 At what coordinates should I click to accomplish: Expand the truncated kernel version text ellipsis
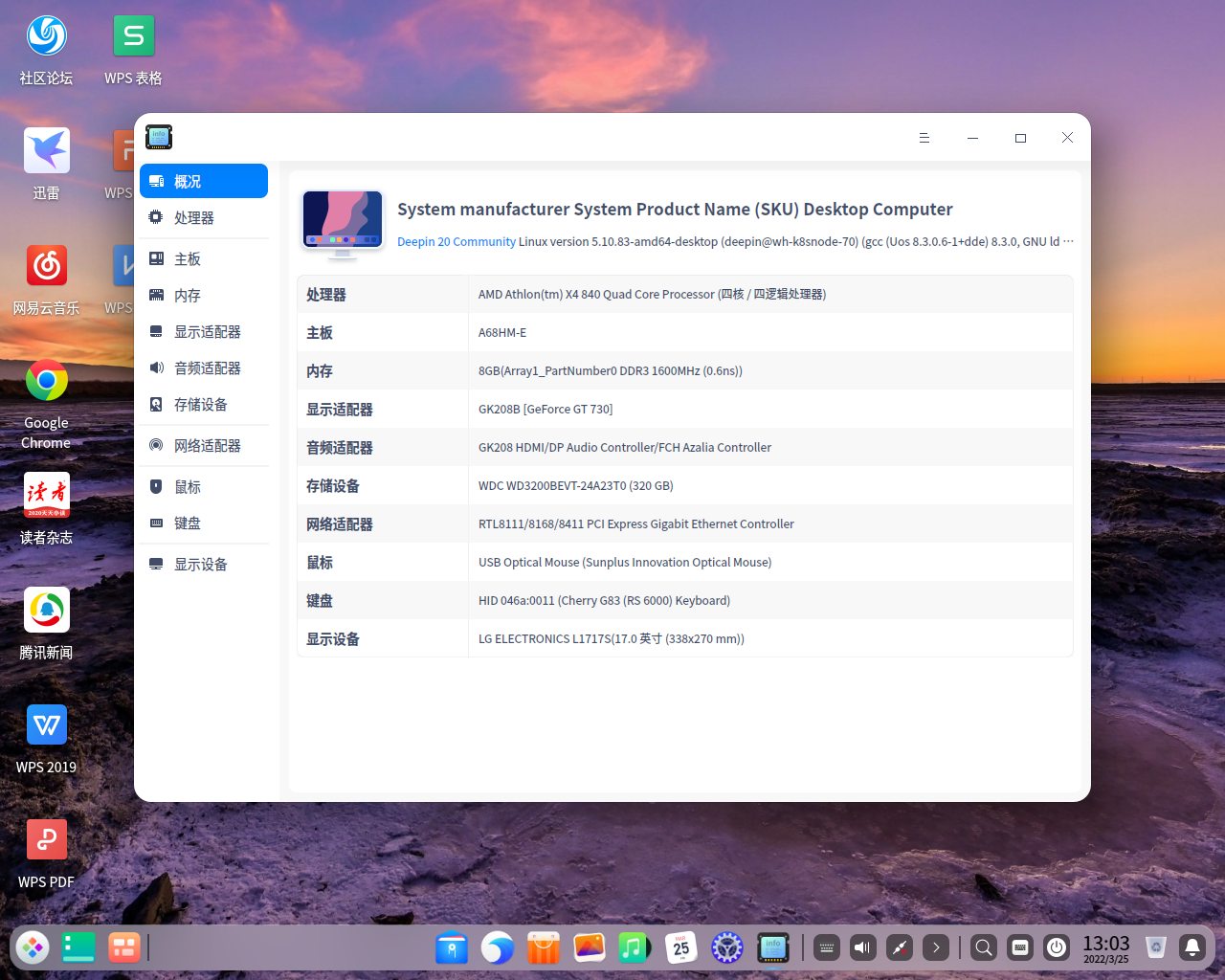coord(1069,241)
